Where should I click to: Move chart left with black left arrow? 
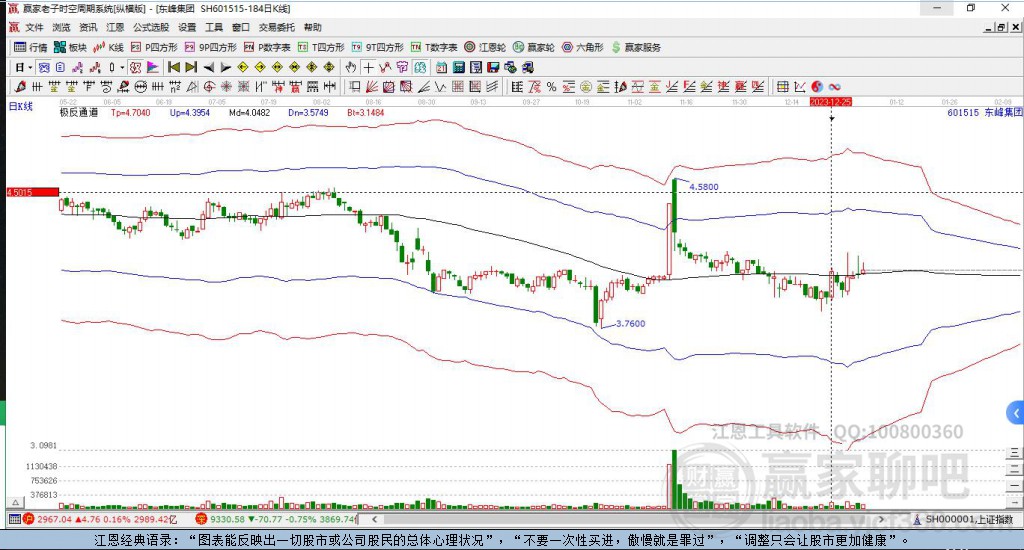(x=208, y=67)
